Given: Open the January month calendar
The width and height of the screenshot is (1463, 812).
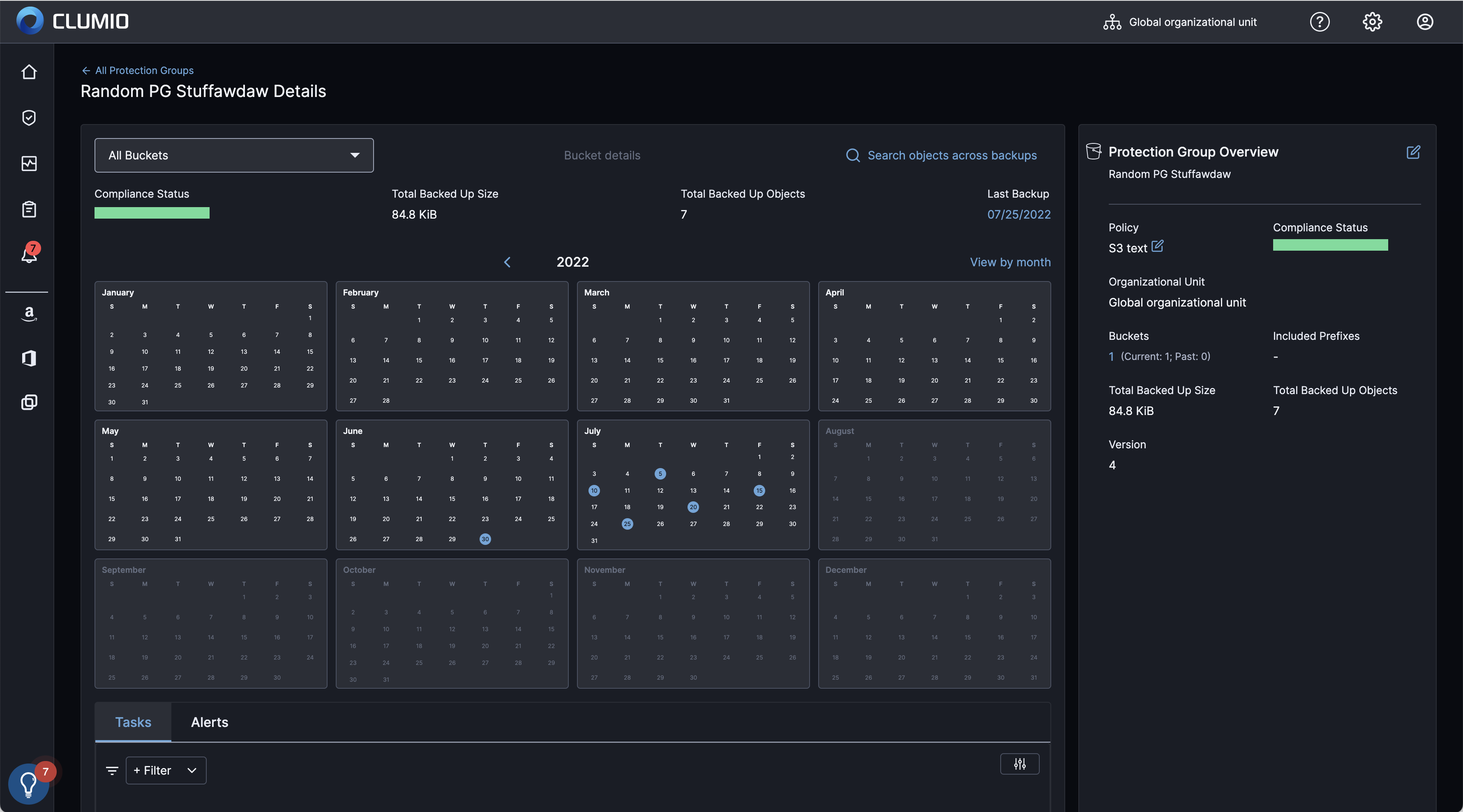Looking at the screenshot, I should click(x=211, y=346).
